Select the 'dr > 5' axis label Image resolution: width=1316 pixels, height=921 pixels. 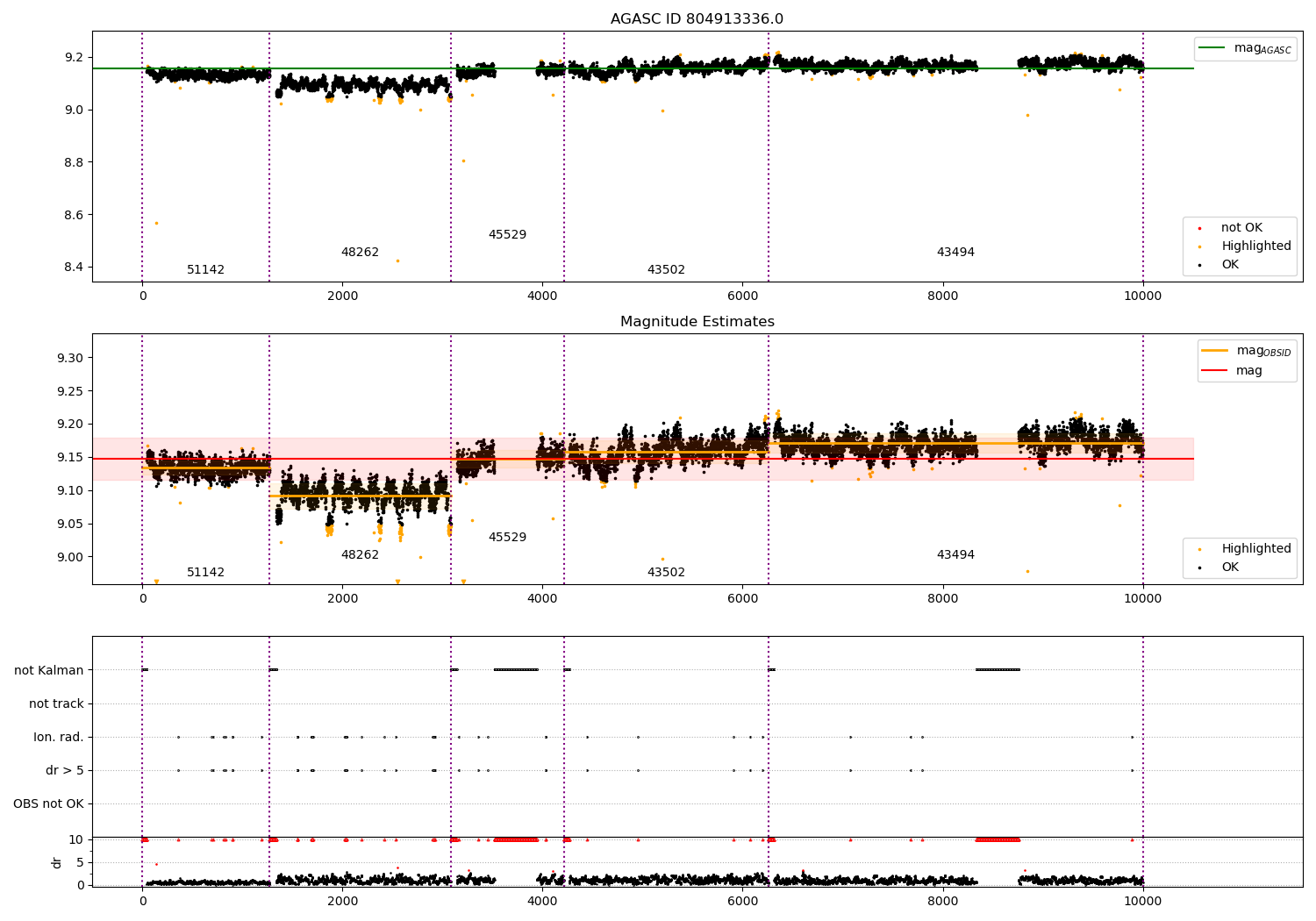(x=65, y=770)
